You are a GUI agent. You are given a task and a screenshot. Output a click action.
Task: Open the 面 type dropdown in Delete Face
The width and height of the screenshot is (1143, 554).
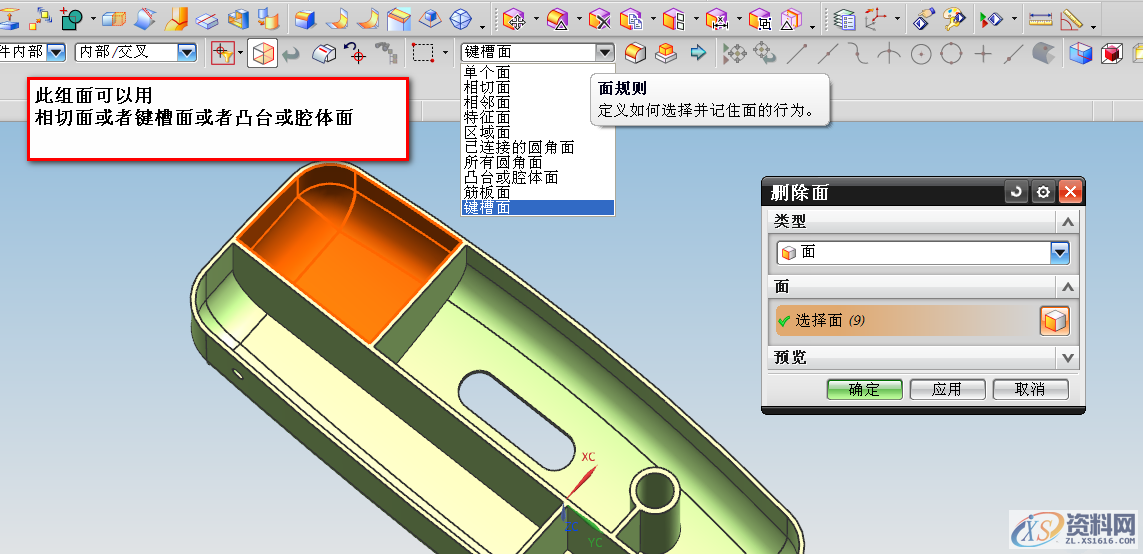pyautogui.click(x=1059, y=253)
